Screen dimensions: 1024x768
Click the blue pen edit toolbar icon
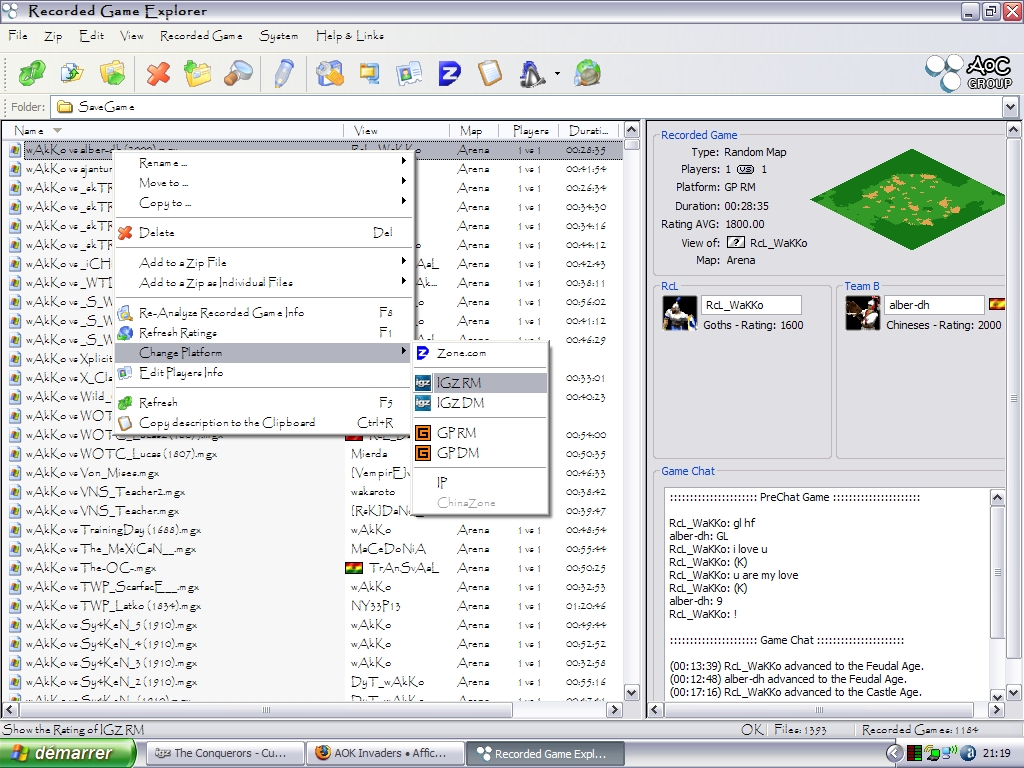click(284, 73)
